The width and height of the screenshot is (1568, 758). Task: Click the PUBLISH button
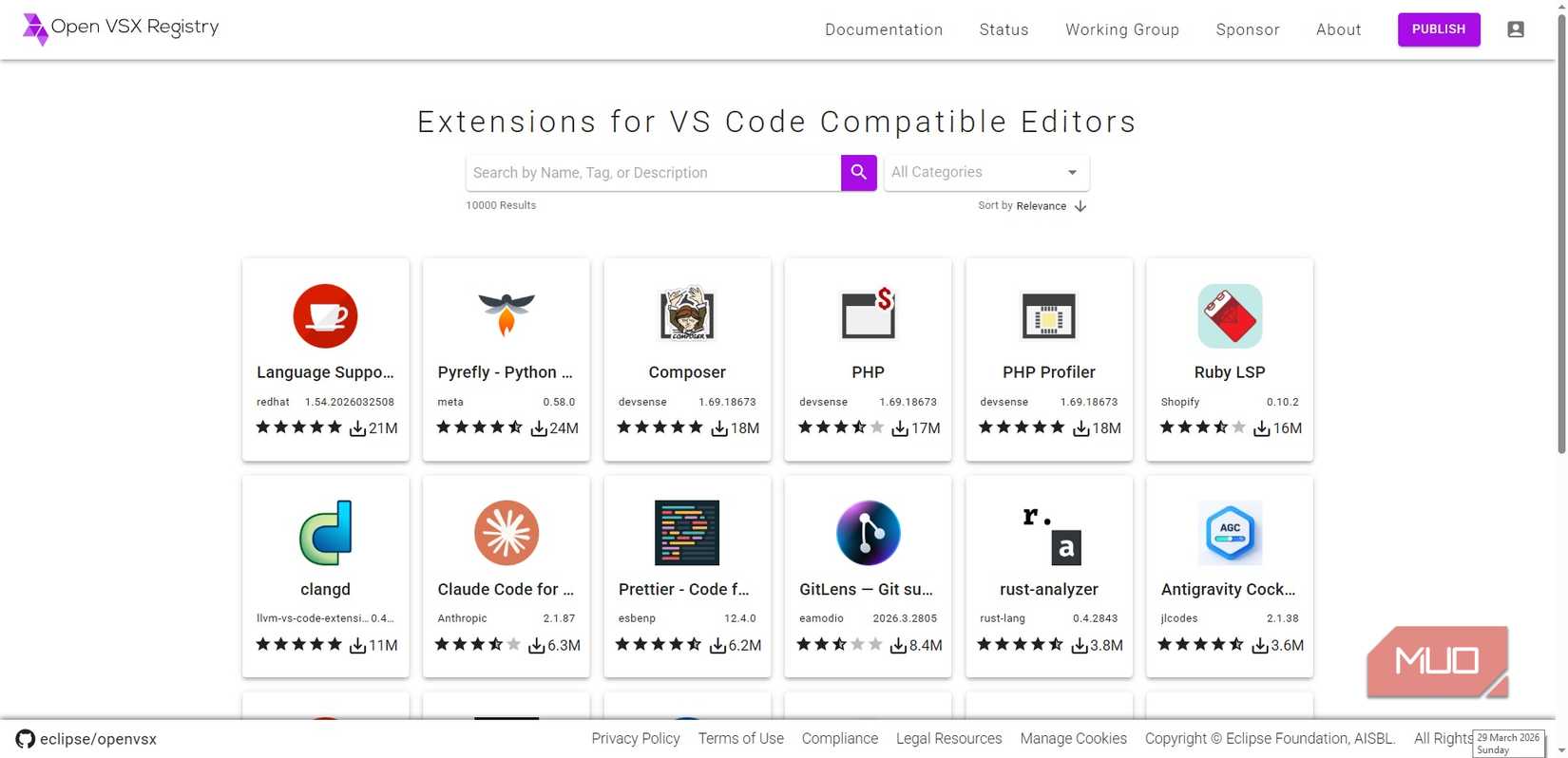(1438, 29)
